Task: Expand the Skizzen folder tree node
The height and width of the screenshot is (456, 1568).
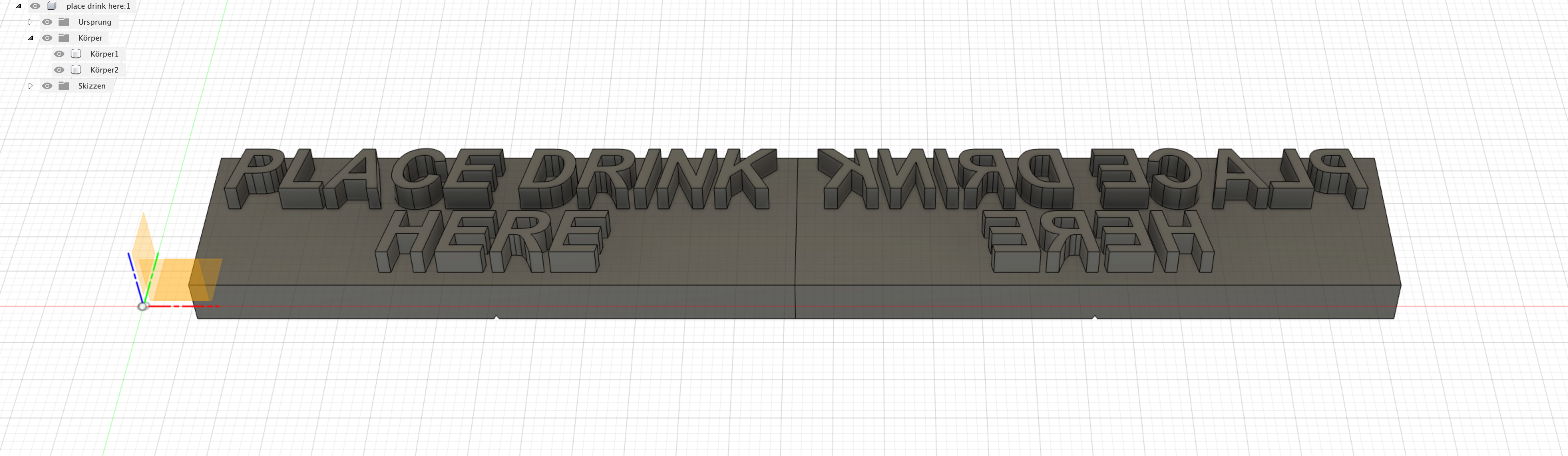Action: coord(30,86)
